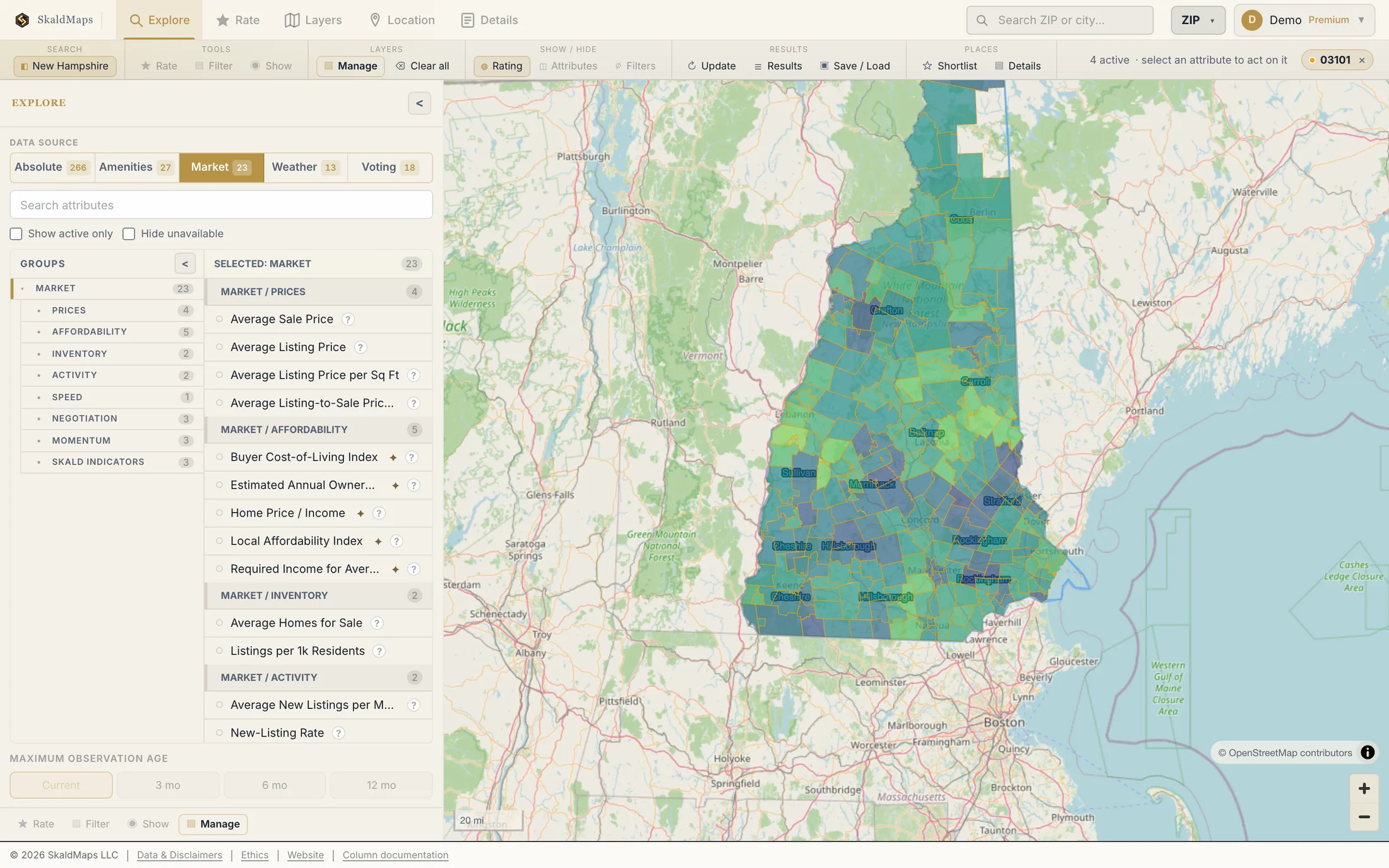Image resolution: width=1389 pixels, height=868 pixels.
Task: Zoom in on the map
Action: click(1364, 788)
